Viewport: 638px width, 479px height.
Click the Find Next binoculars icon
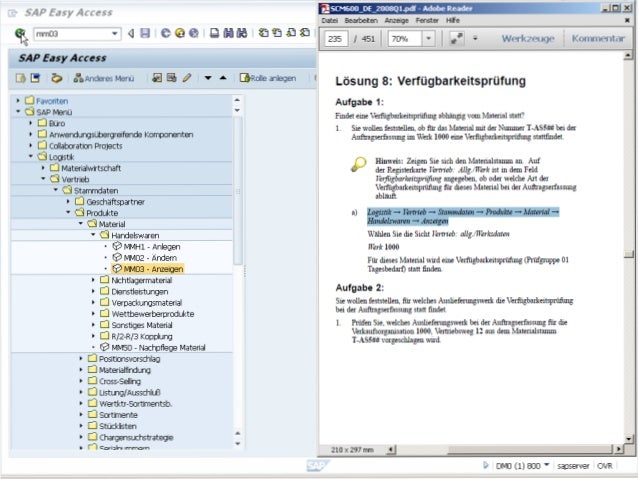242,33
